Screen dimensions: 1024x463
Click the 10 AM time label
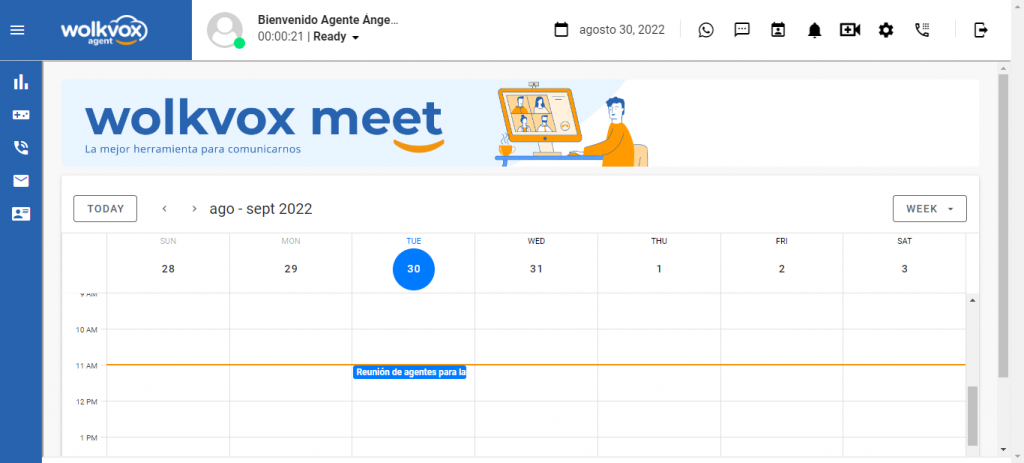point(86,330)
